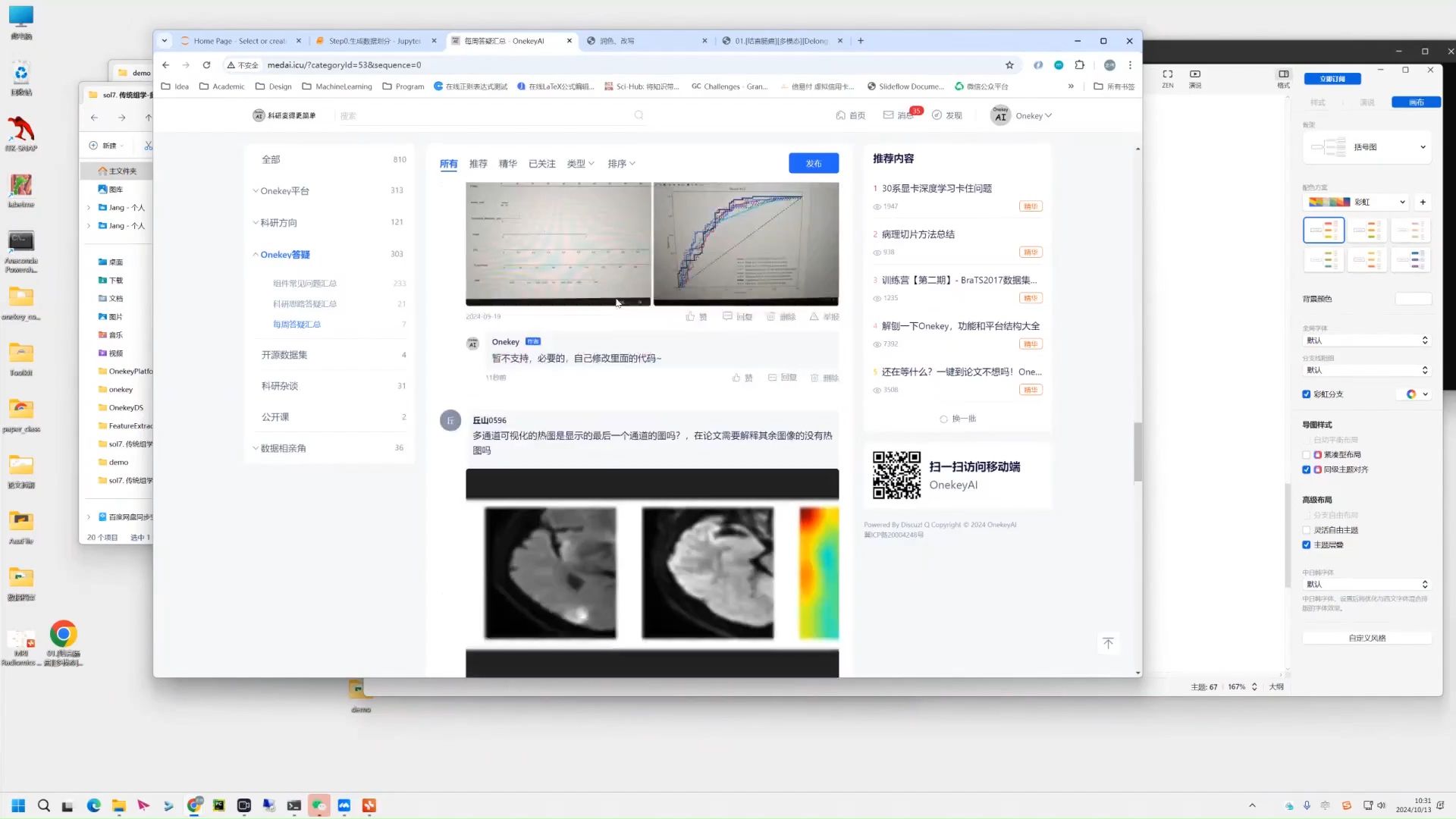1456x819 pixels.
Task: Open the 中日韩字体 dropdown
Action: [1367, 585]
